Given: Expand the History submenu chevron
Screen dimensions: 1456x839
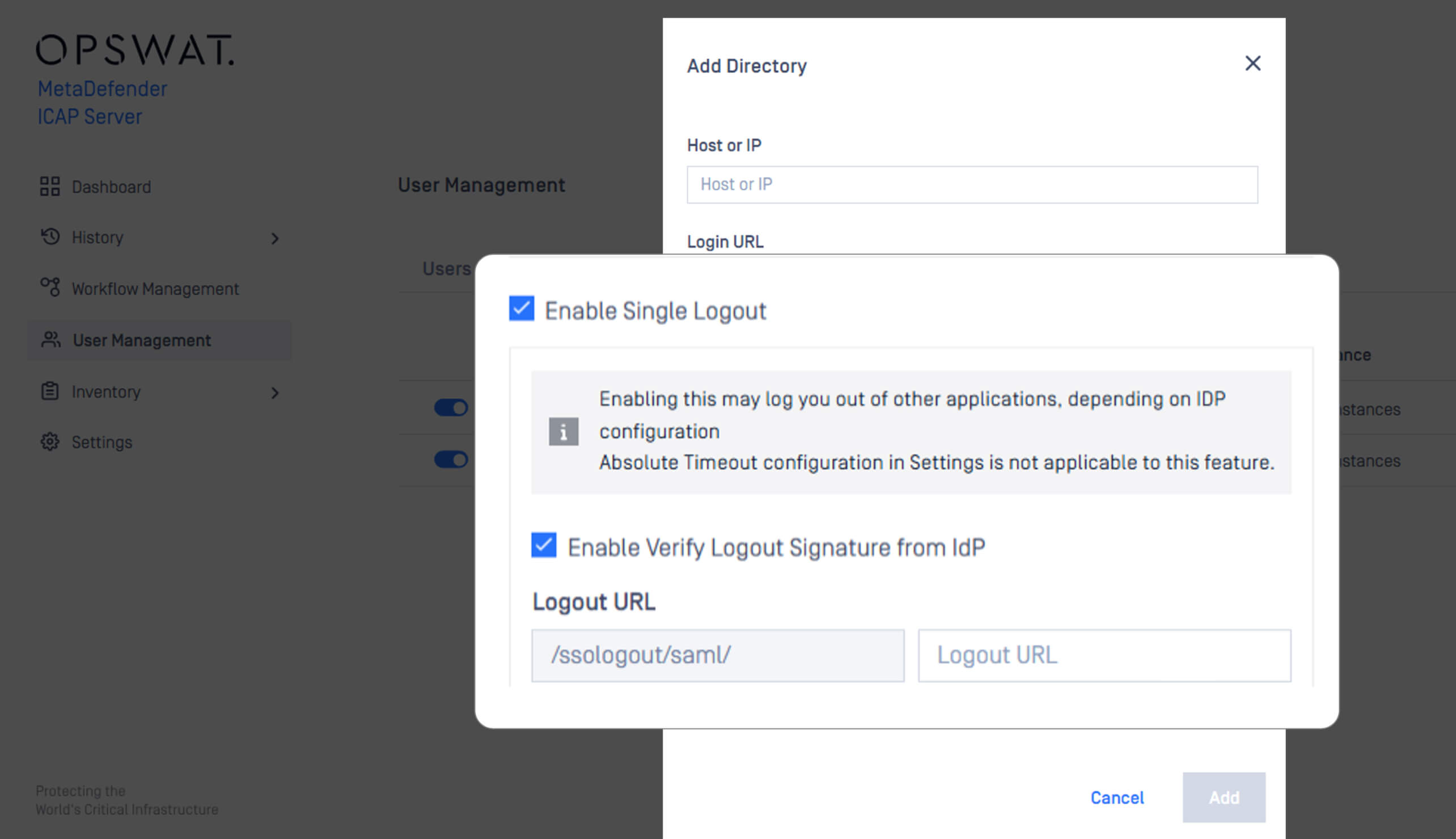Looking at the screenshot, I should [275, 238].
